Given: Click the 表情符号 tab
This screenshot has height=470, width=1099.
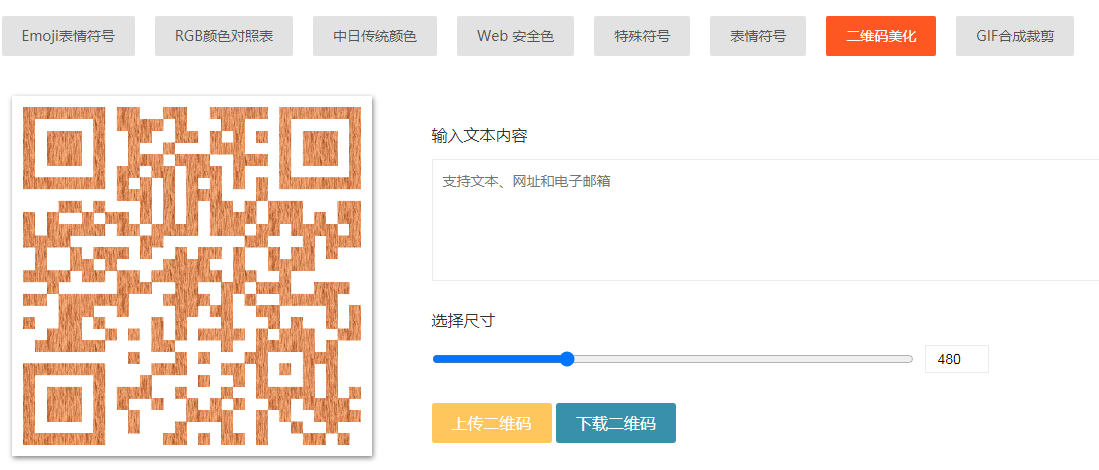Looking at the screenshot, I should 758,36.
